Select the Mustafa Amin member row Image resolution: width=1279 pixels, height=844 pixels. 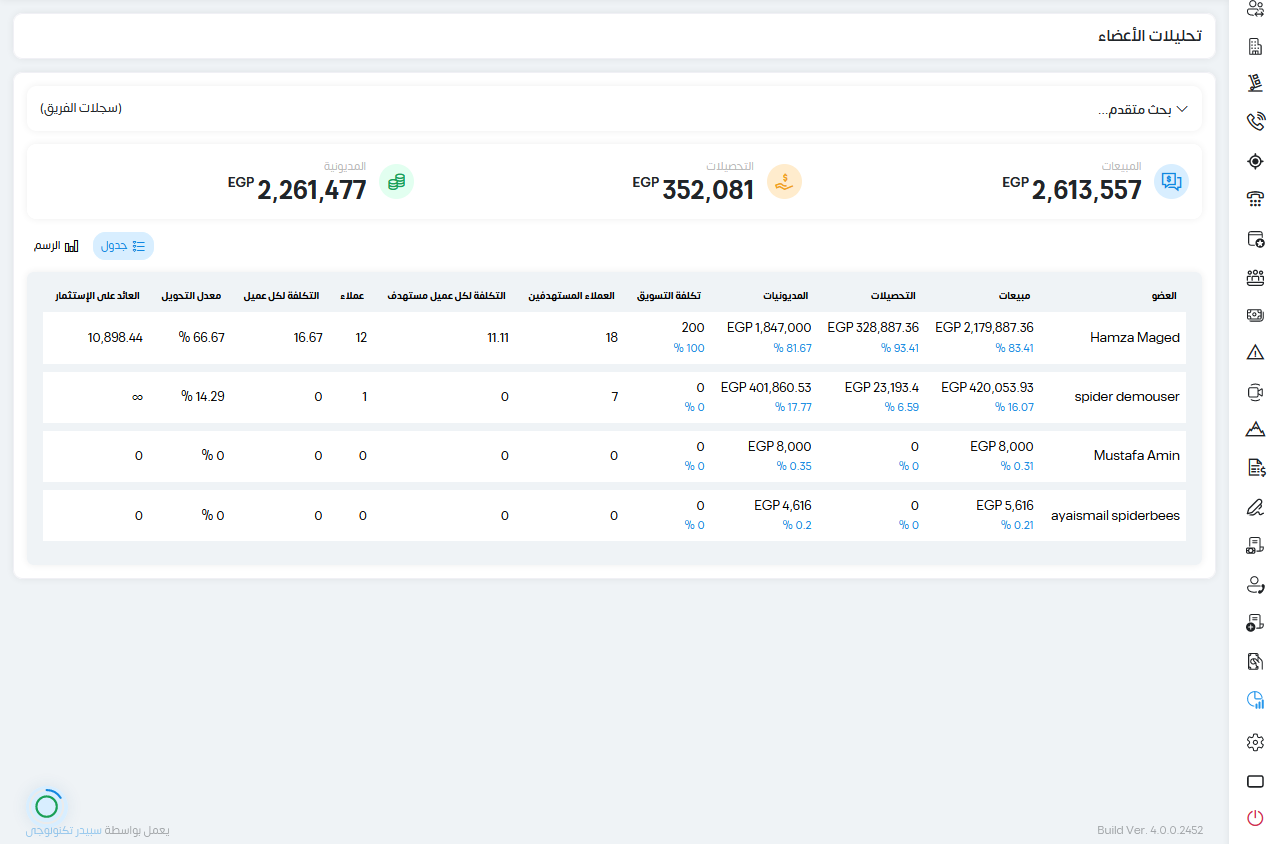coord(614,456)
